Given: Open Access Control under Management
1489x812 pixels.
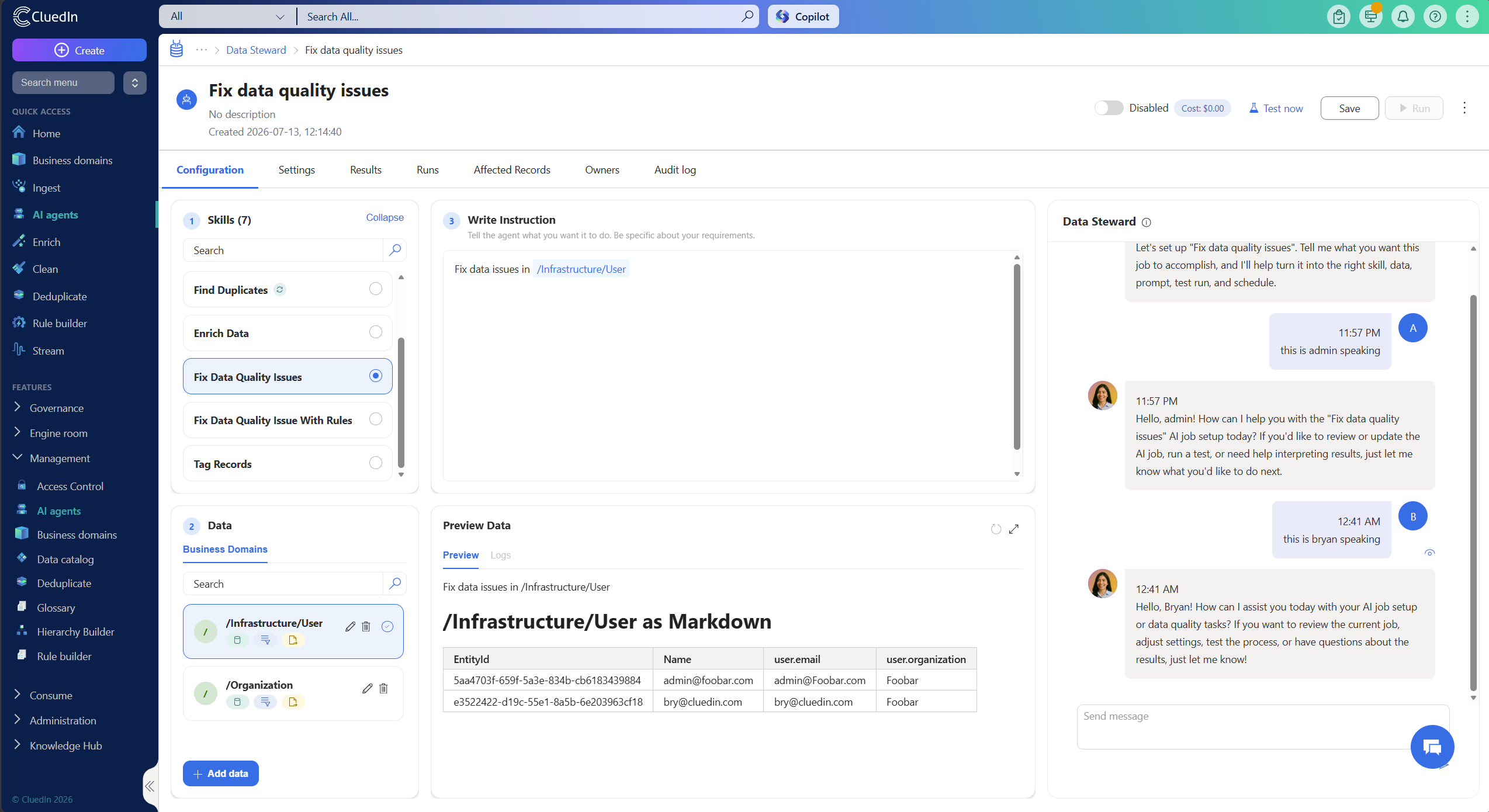Looking at the screenshot, I should tap(70, 486).
